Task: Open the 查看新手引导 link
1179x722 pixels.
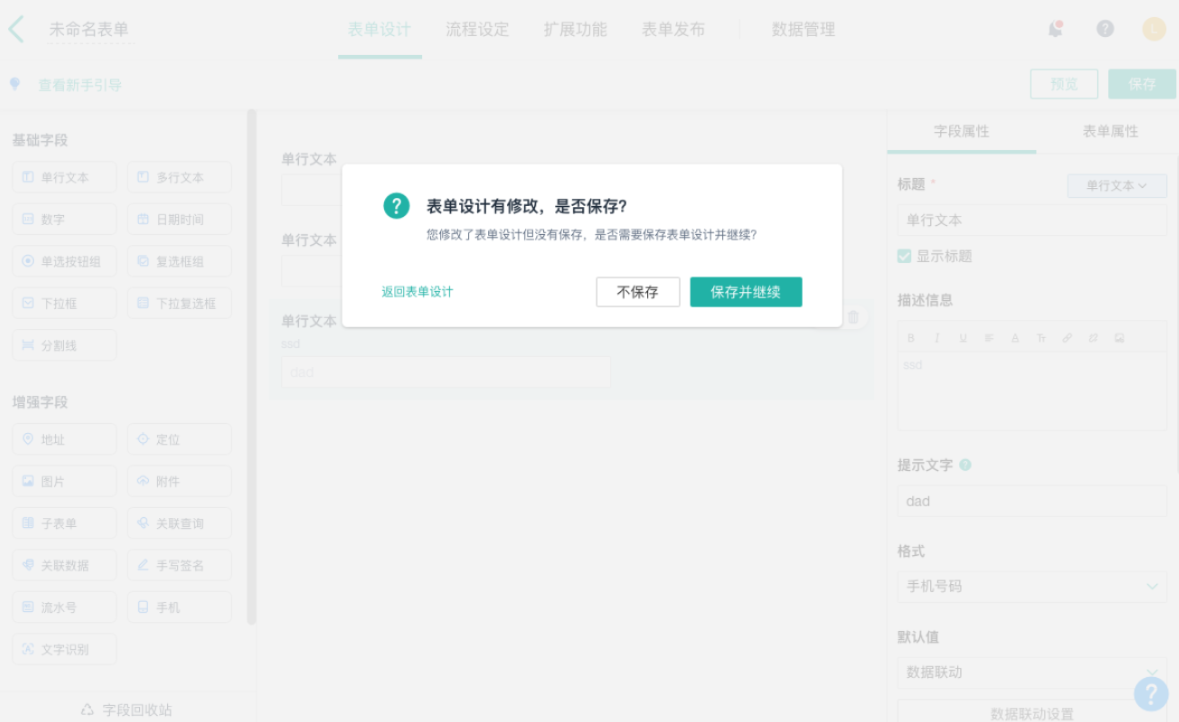Action: pyautogui.click(x=80, y=85)
